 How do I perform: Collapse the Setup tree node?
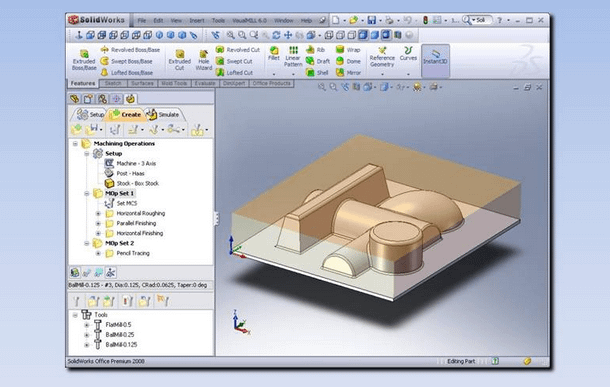coord(87,154)
